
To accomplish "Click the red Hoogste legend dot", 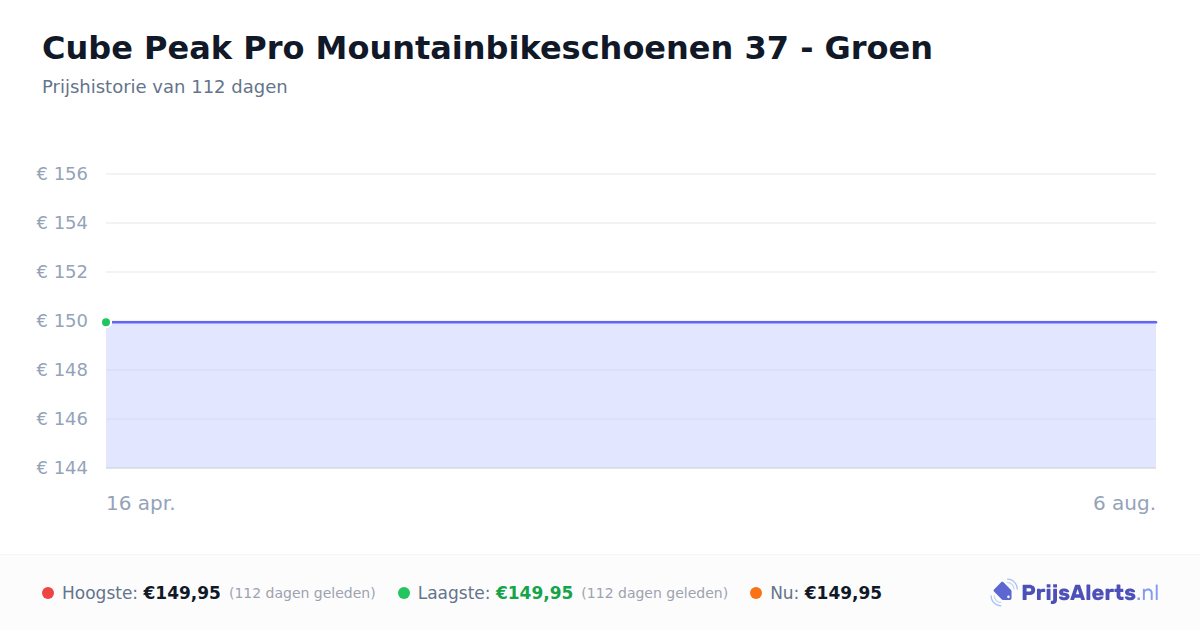I will tap(48, 593).
